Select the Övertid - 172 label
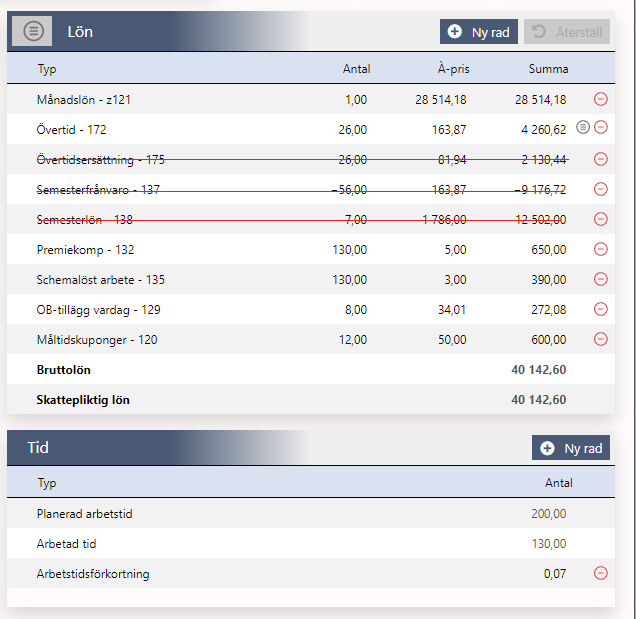This screenshot has width=636, height=619. (x=71, y=130)
